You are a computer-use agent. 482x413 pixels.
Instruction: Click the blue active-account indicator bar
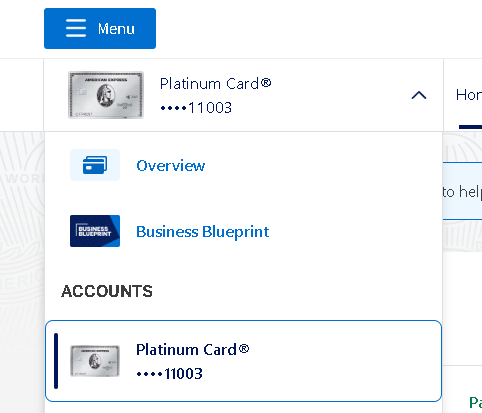click(x=56, y=361)
